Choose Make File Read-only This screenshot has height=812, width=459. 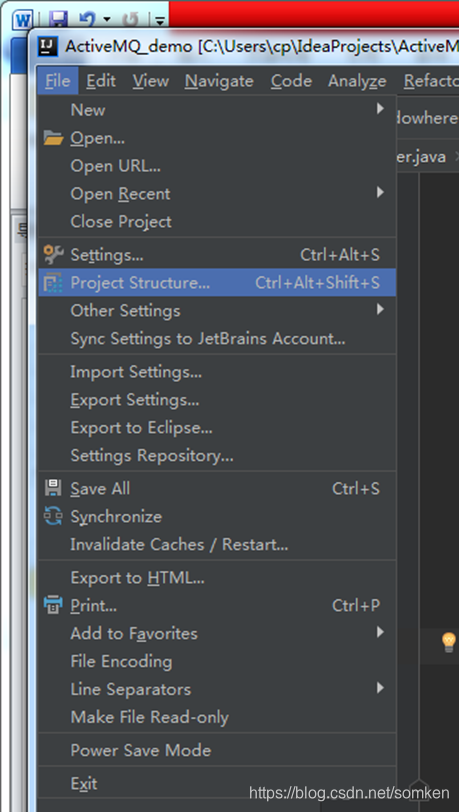[x=217, y=717]
